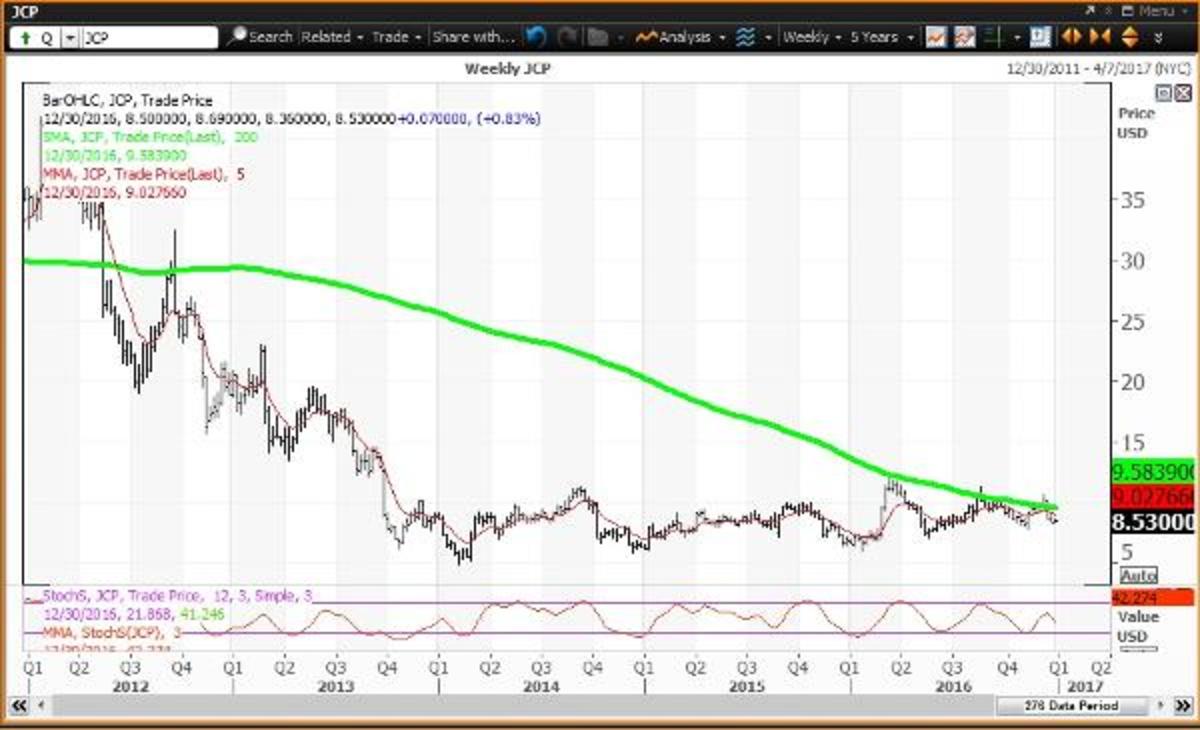
Task: Open the Weekly interval dropdown
Action: click(812, 37)
